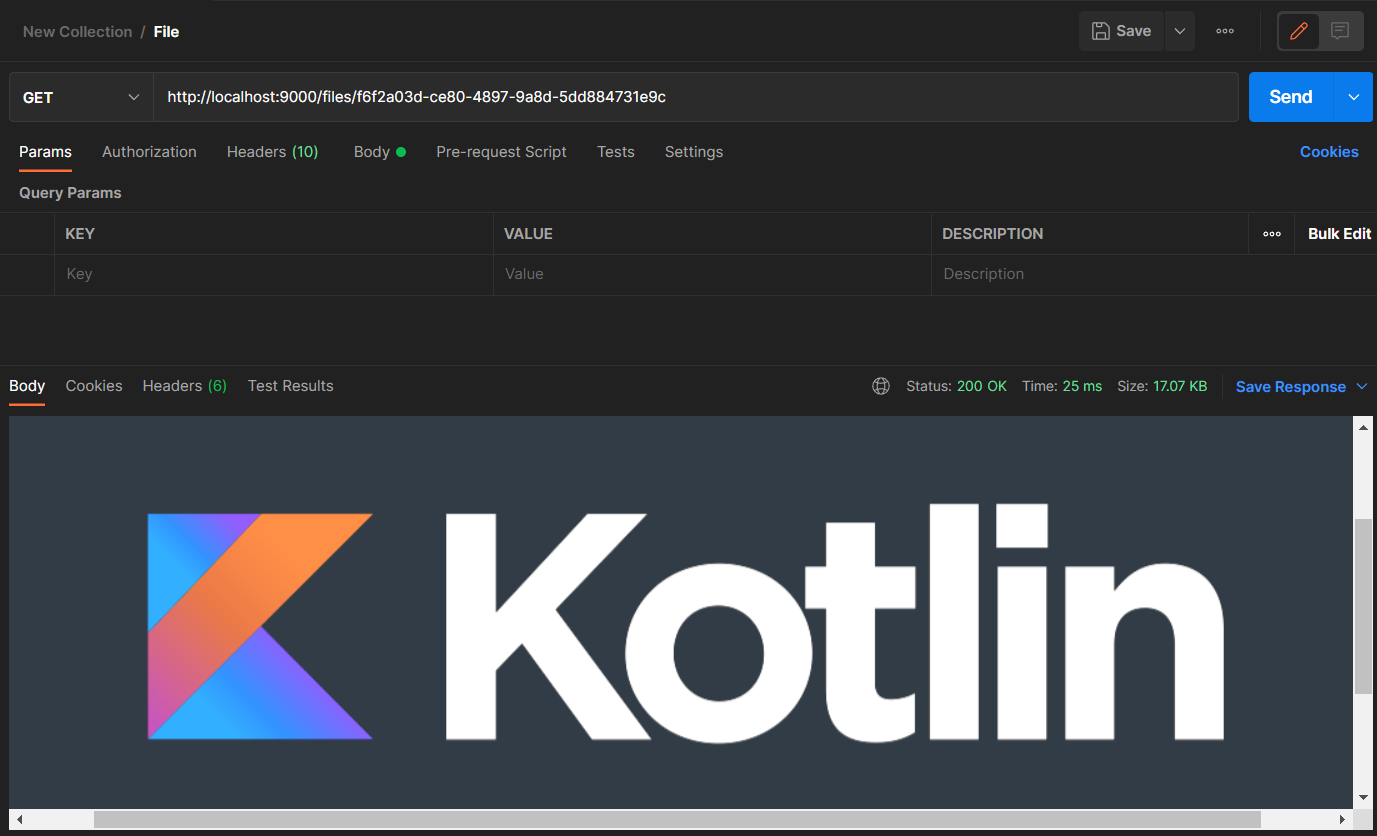Click New Collection in the breadcrumb

coord(77,31)
